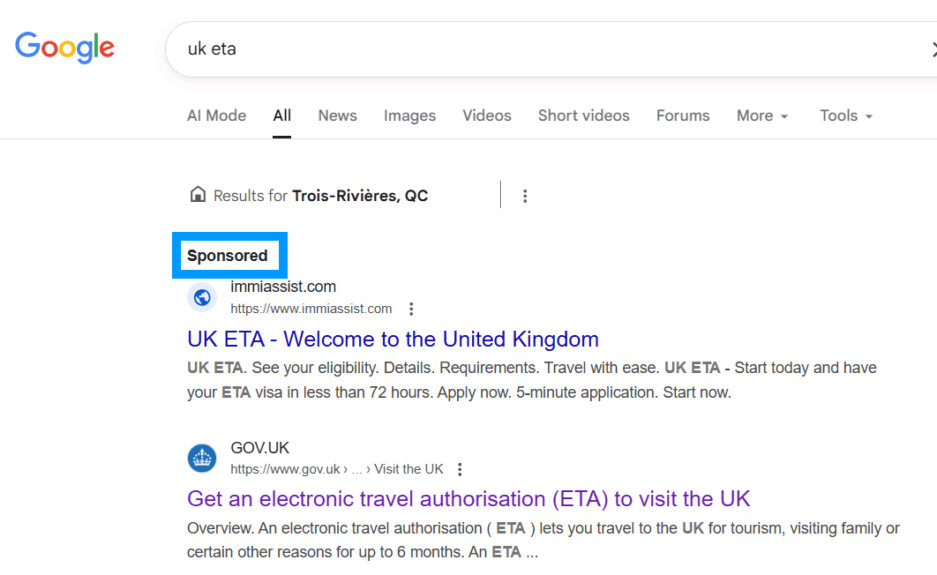This screenshot has width=937, height=575.
Task: Open Get an electronic travel authorisation link
Action: pos(468,498)
